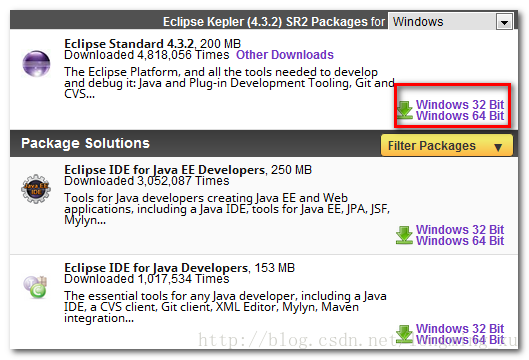Screen dimensions: 529x360
Task: Click the Eclipse Standard purple globe icon
Action: coord(36,63)
